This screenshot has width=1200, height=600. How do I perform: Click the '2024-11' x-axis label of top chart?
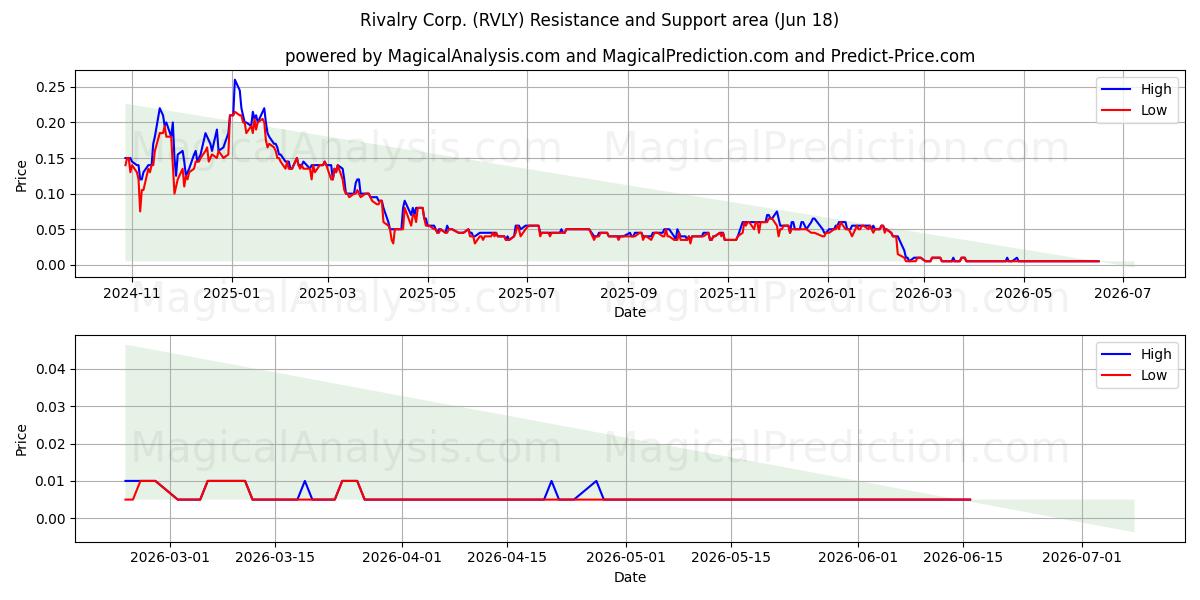132,294
